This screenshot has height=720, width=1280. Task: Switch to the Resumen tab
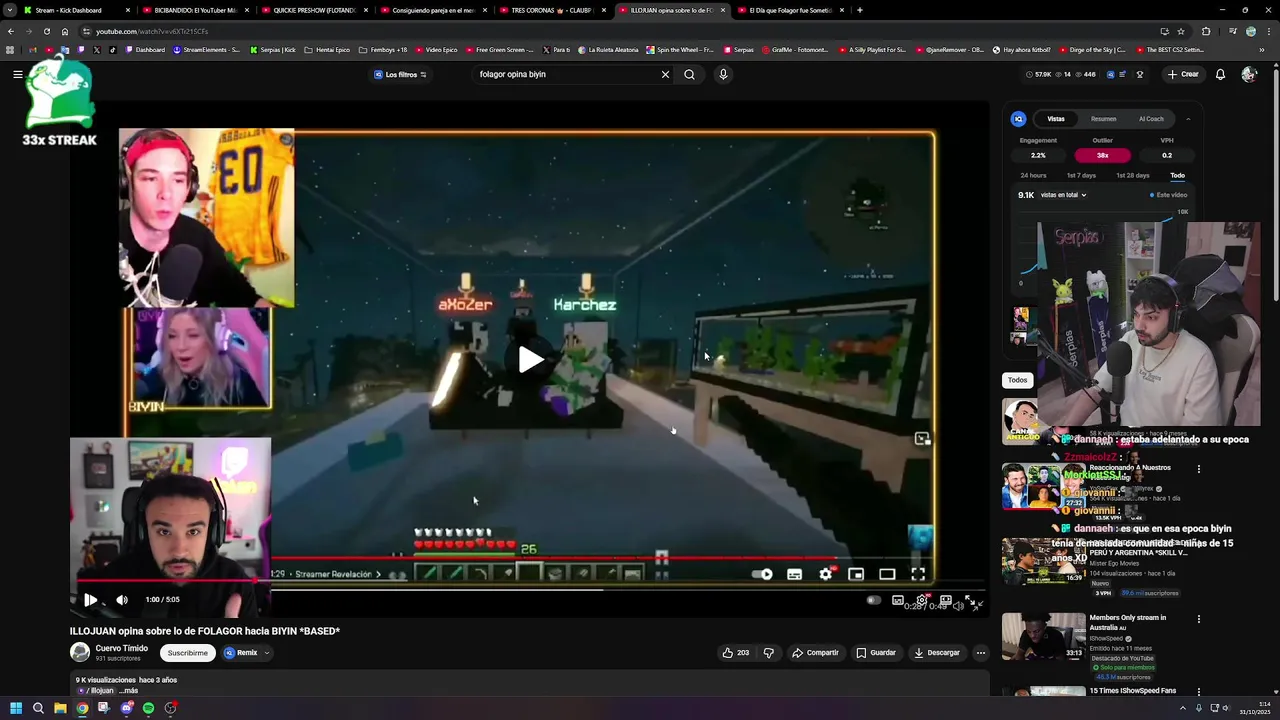coord(1104,119)
